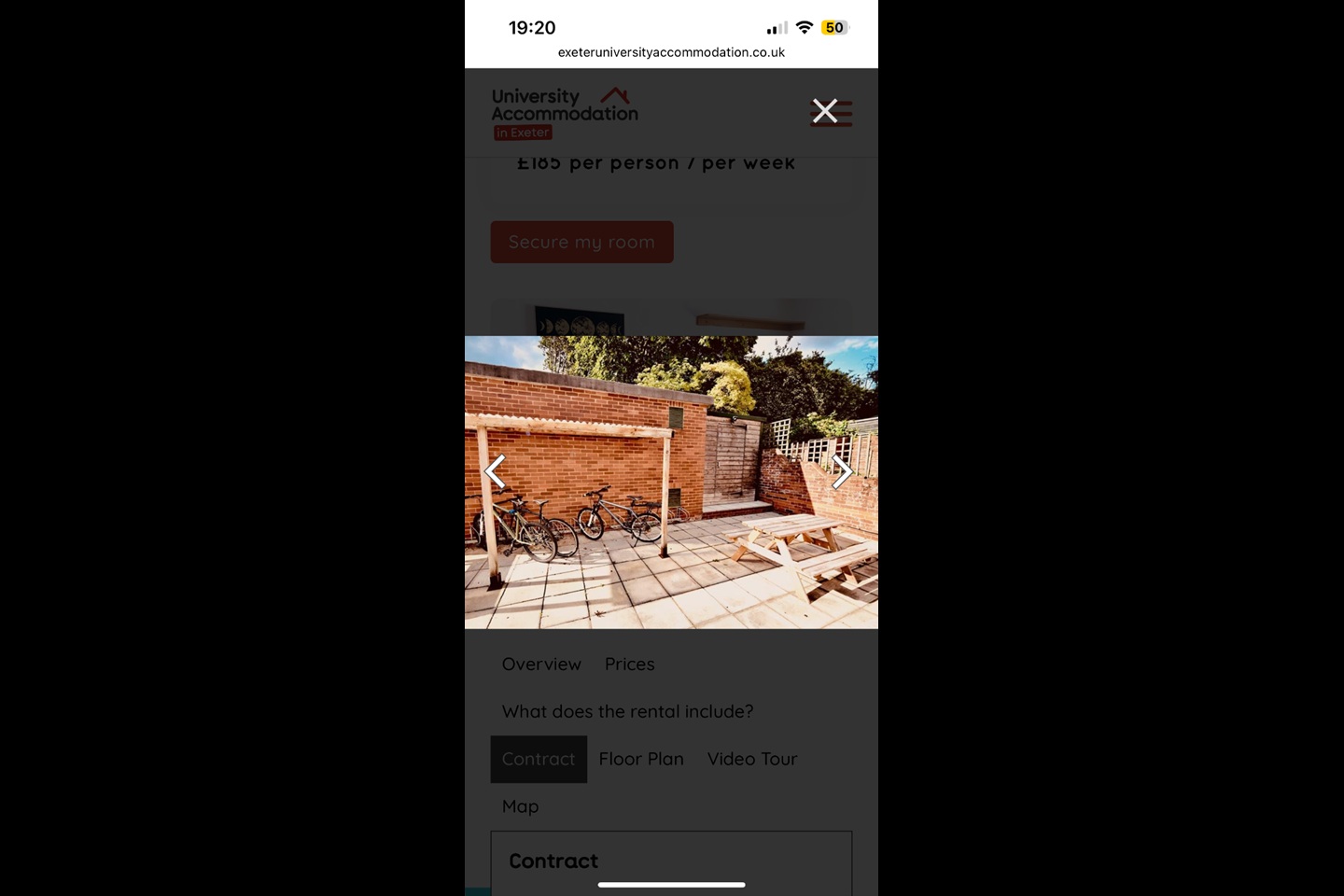Close the image lightbox with the X
The height and width of the screenshot is (896, 1344).
[x=825, y=111]
